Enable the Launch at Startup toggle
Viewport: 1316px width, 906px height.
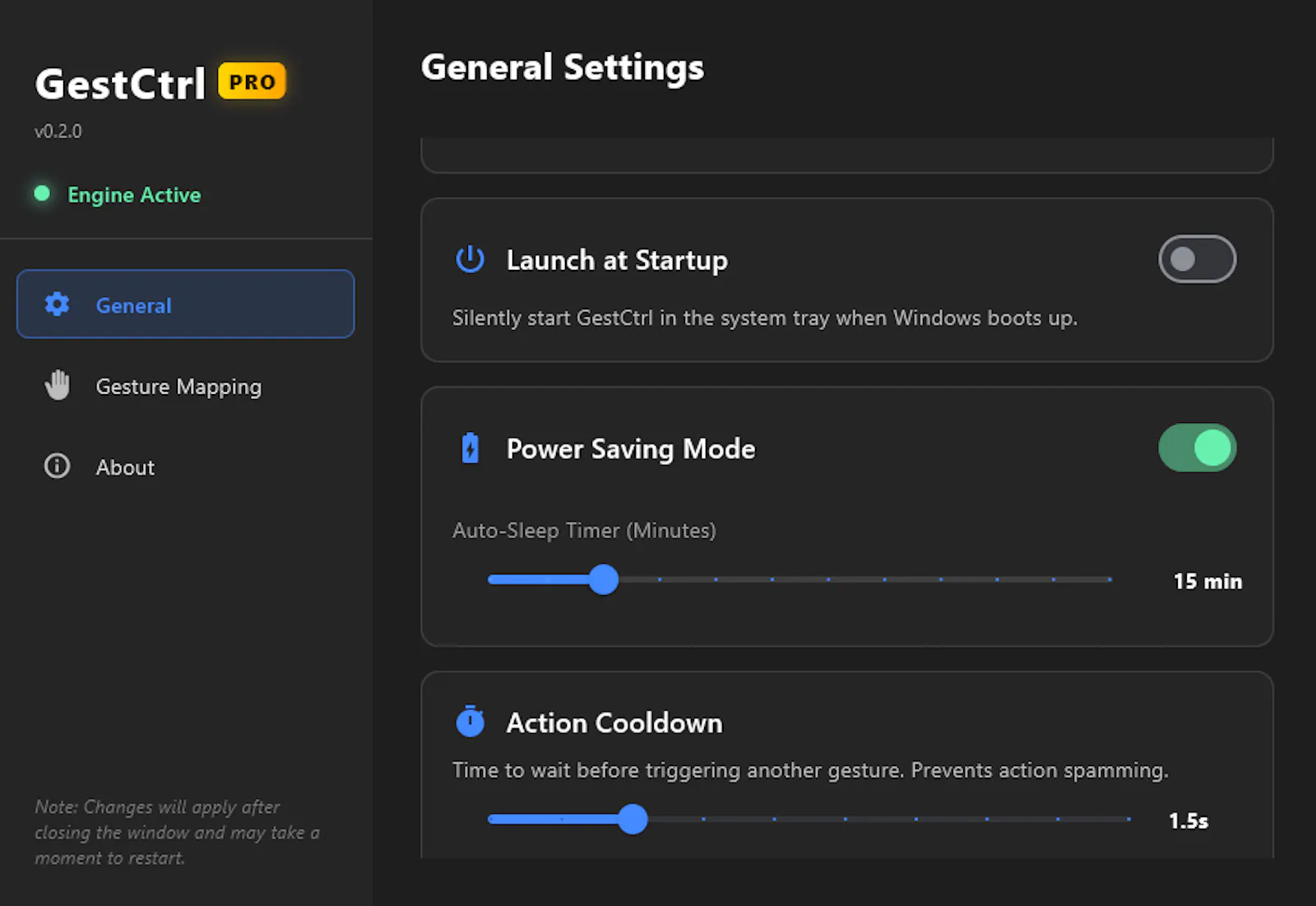coord(1197,259)
